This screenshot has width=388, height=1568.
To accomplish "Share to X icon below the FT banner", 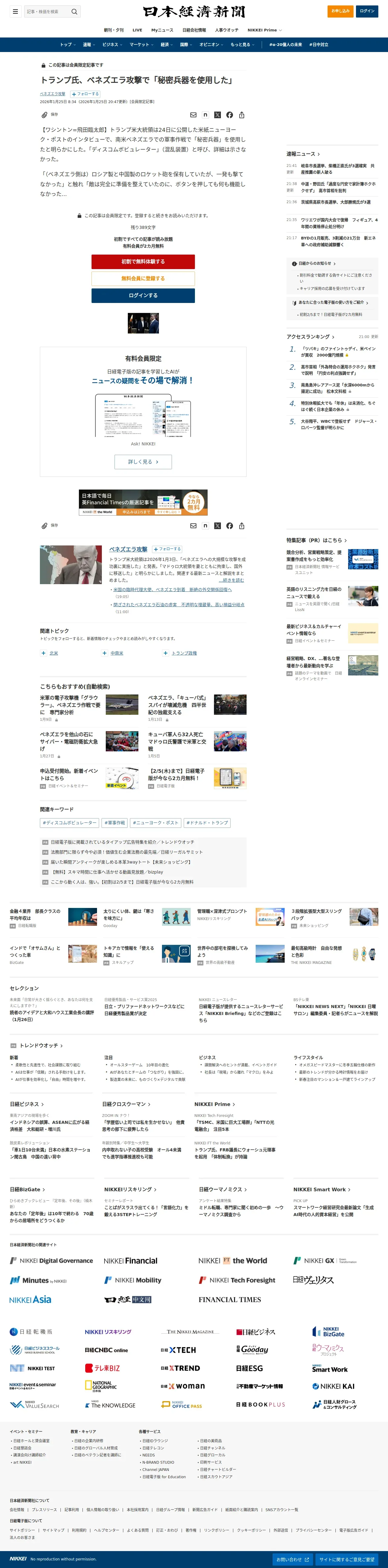I will pos(218,525).
